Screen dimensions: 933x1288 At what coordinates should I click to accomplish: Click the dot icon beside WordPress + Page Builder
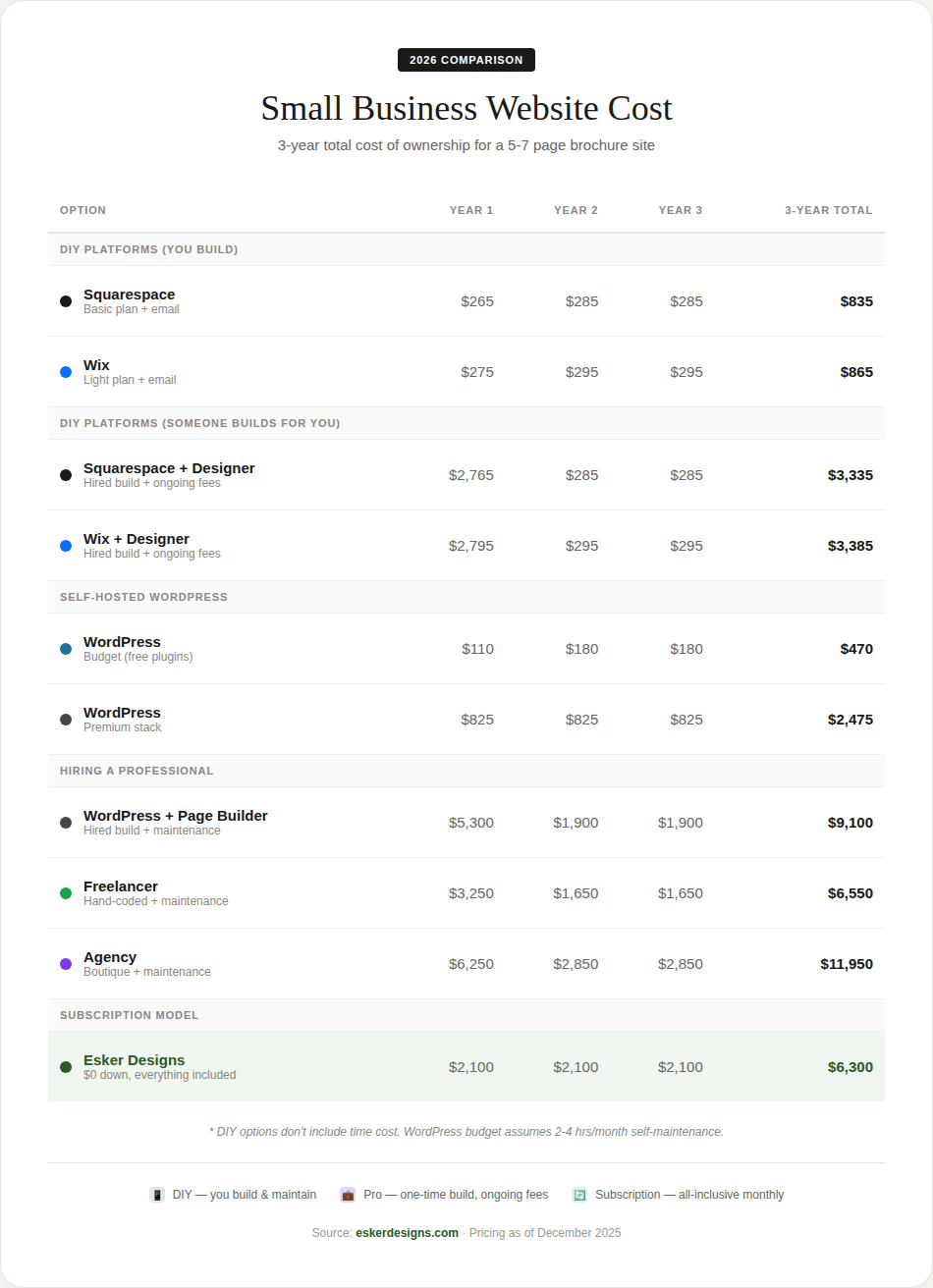(x=65, y=823)
